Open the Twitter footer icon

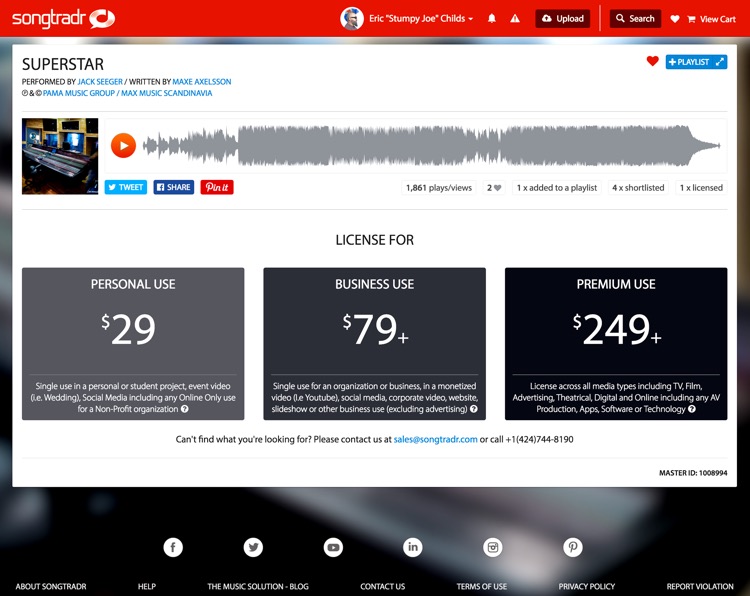coord(253,547)
